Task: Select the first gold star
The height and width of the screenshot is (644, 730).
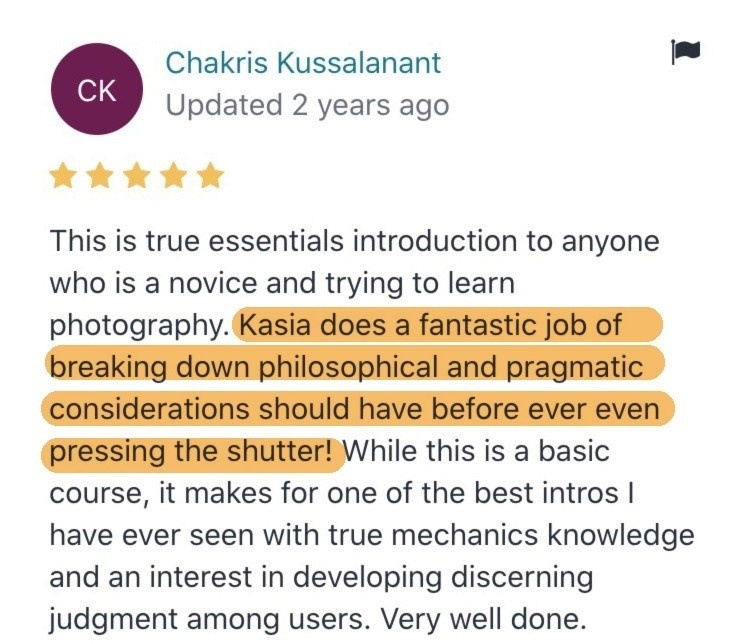Action: point(63,176)
